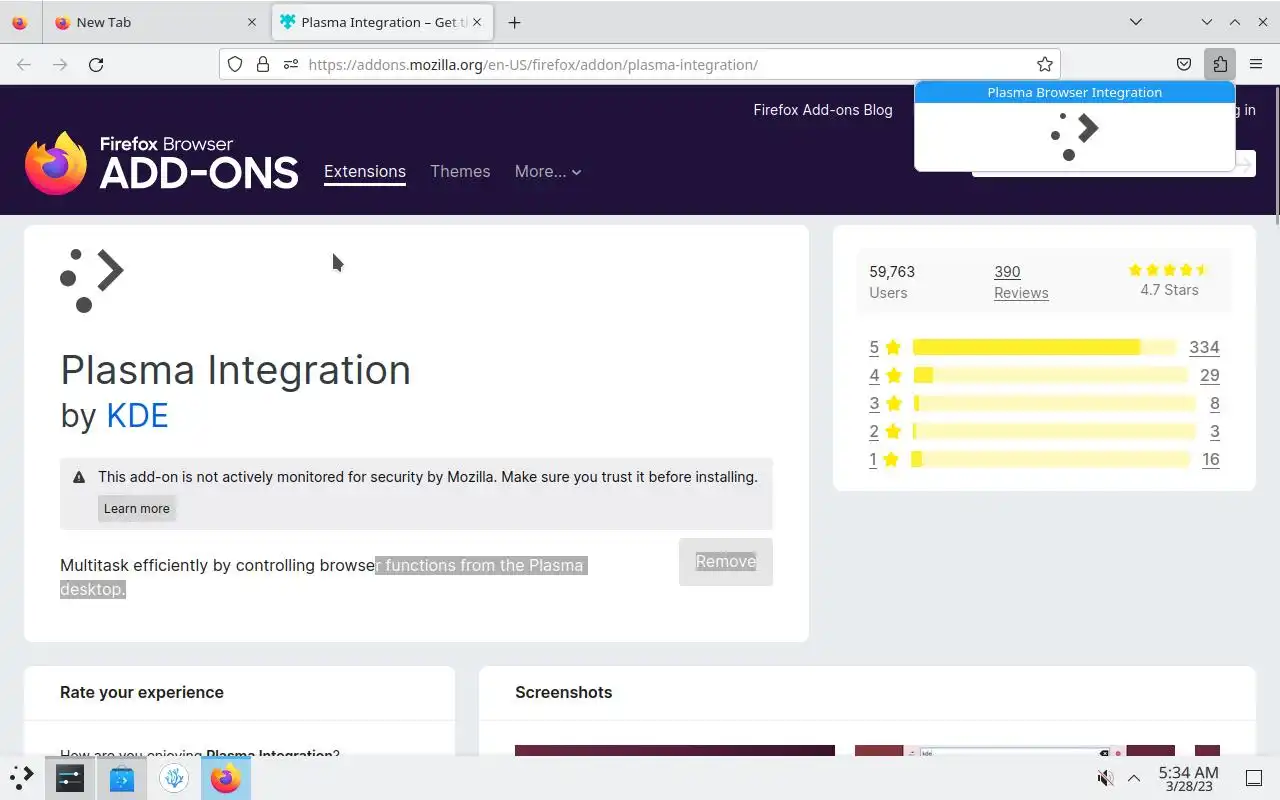Switch to the Firefox taskbar entry
Image resolution: width=1280 pixels, height=800 pixels.
pyautogui.click(x=226, y=778)
